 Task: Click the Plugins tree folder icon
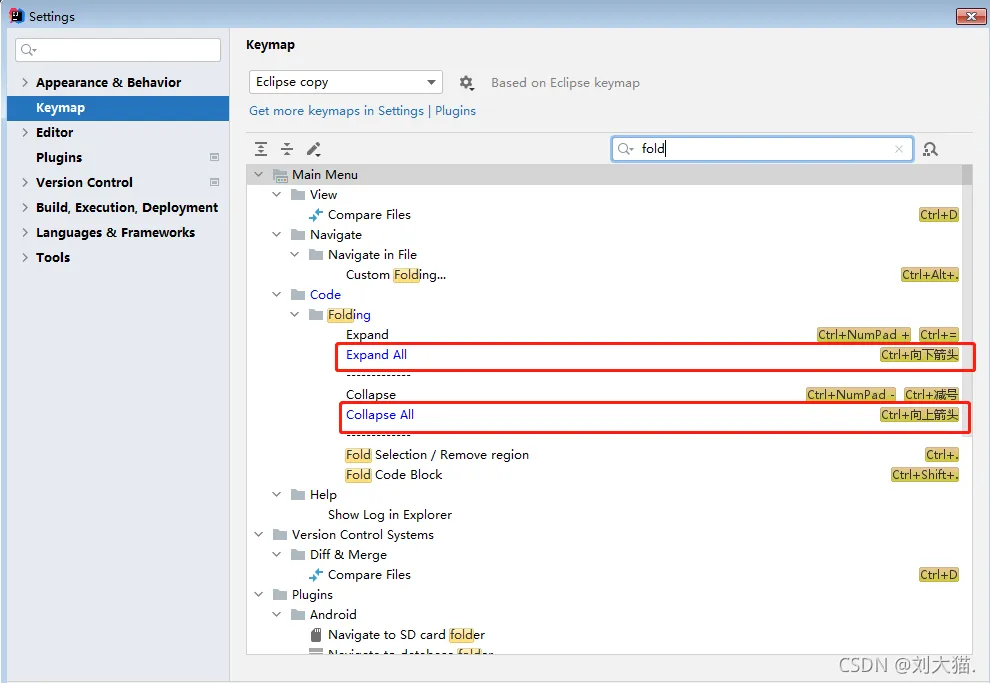[280, 595]
